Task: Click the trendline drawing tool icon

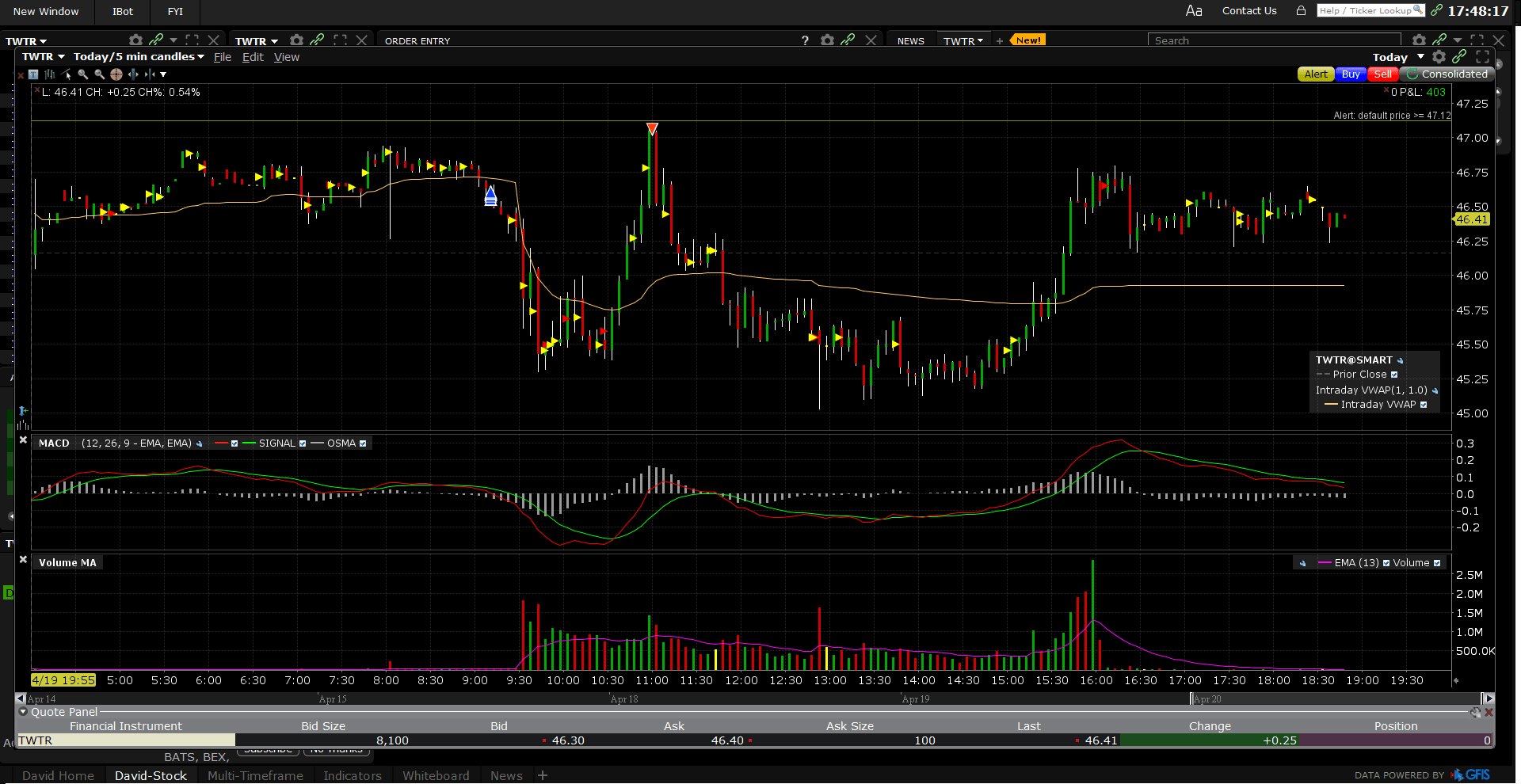Action: pyautogui.click(x=67, y=74)
